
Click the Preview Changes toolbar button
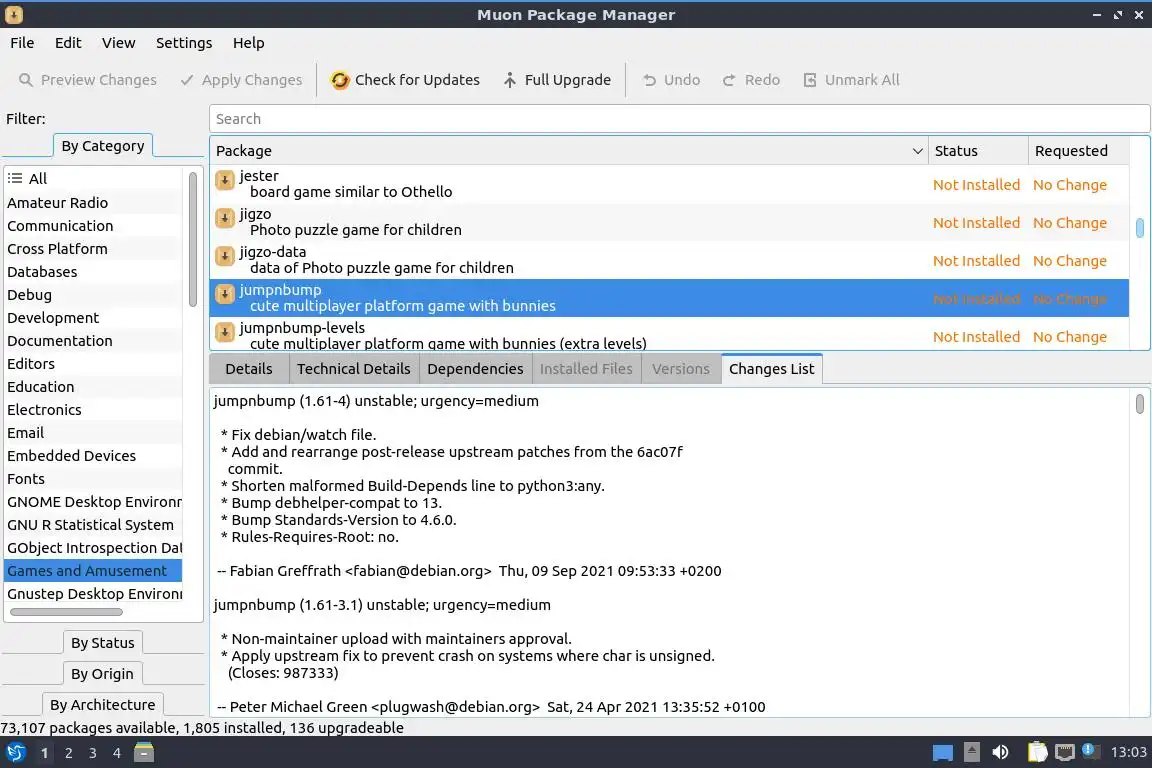click(x=87, y=80)
